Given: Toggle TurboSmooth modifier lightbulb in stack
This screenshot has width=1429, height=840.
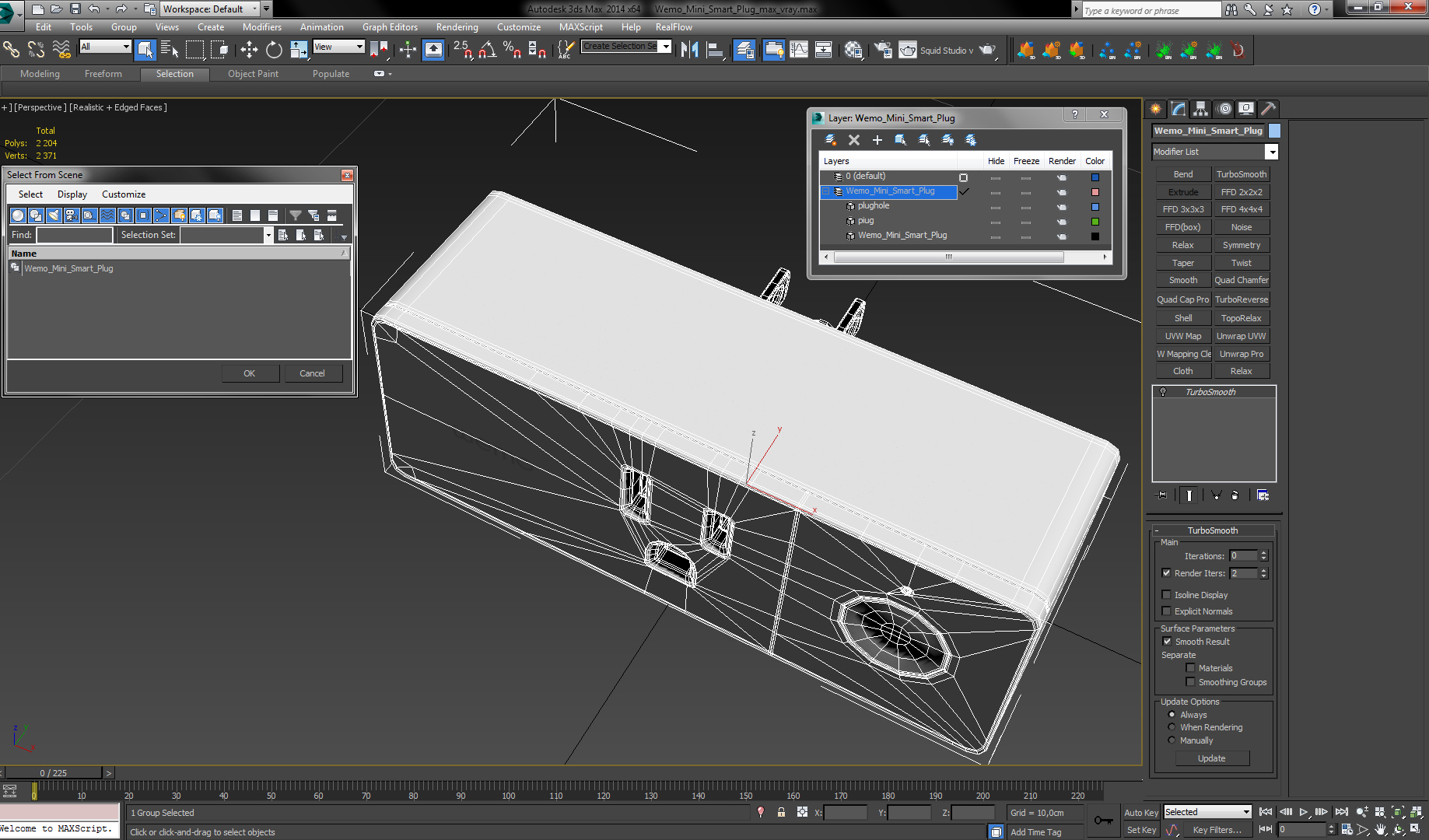Looking at the screenshot, I should [x=1163, y=392].
